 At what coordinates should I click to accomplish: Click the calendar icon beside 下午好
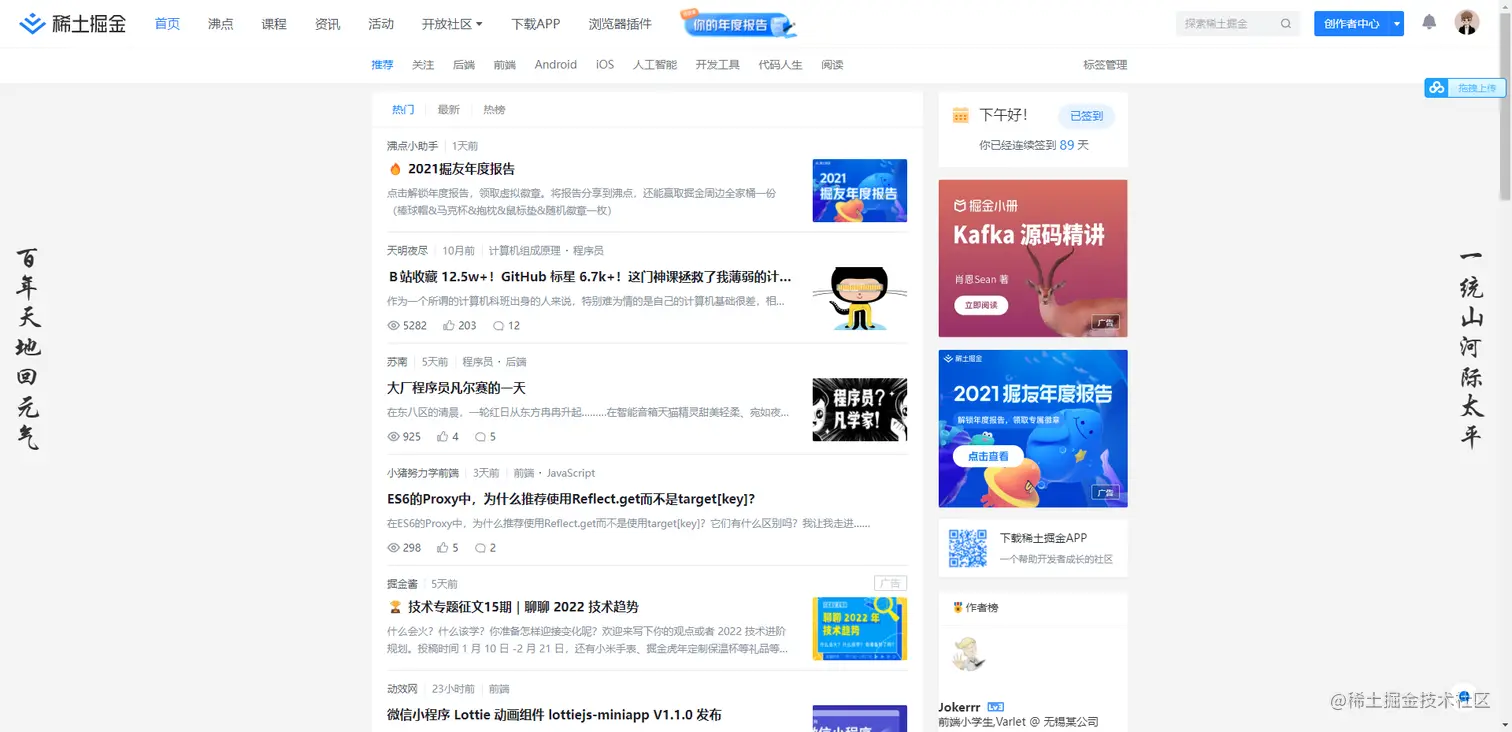click(960, 115)
